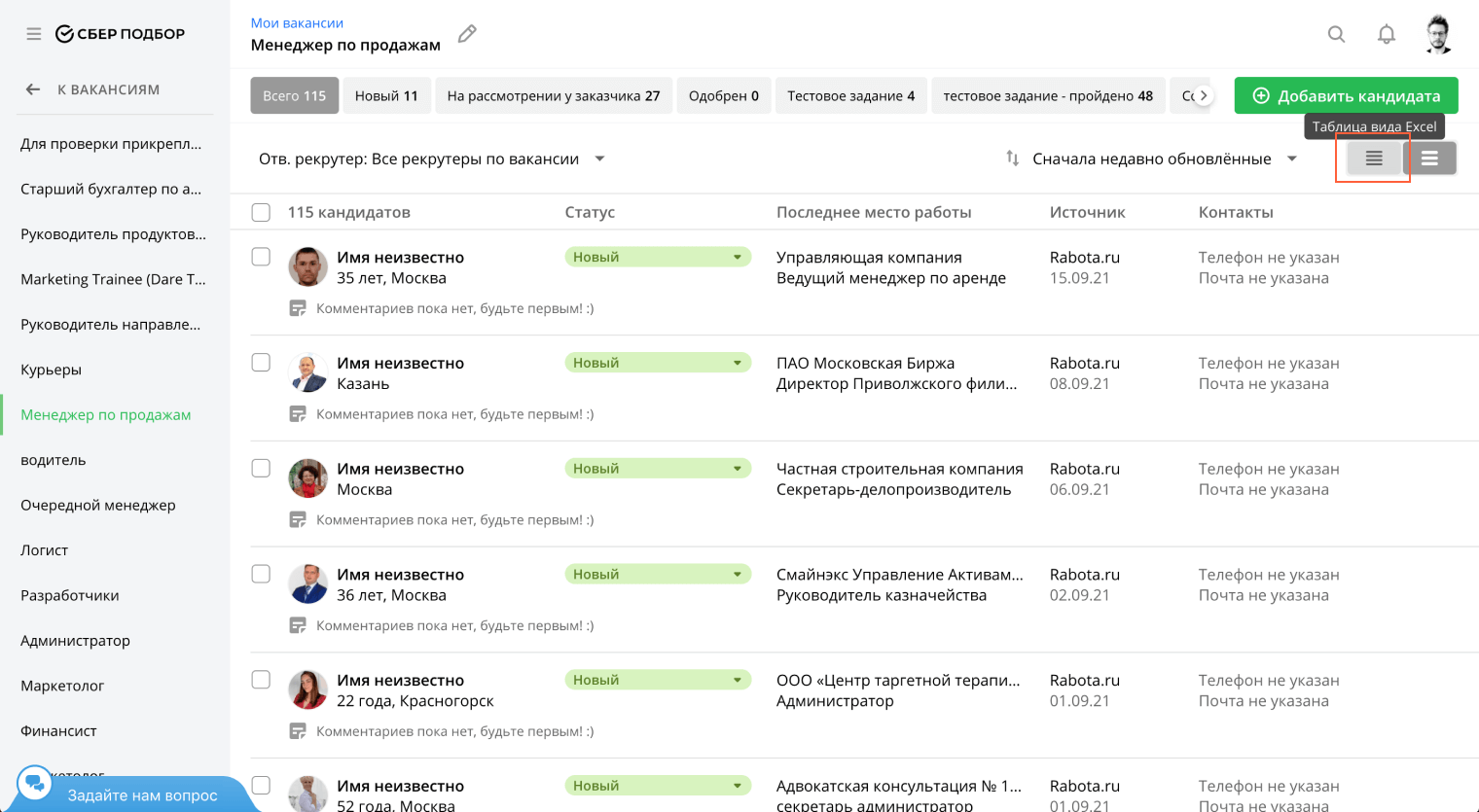Open the hamburger menu in sidebar
This screenshot has width=1479, height=812.
pyautogui.click(x=34, y=34)
